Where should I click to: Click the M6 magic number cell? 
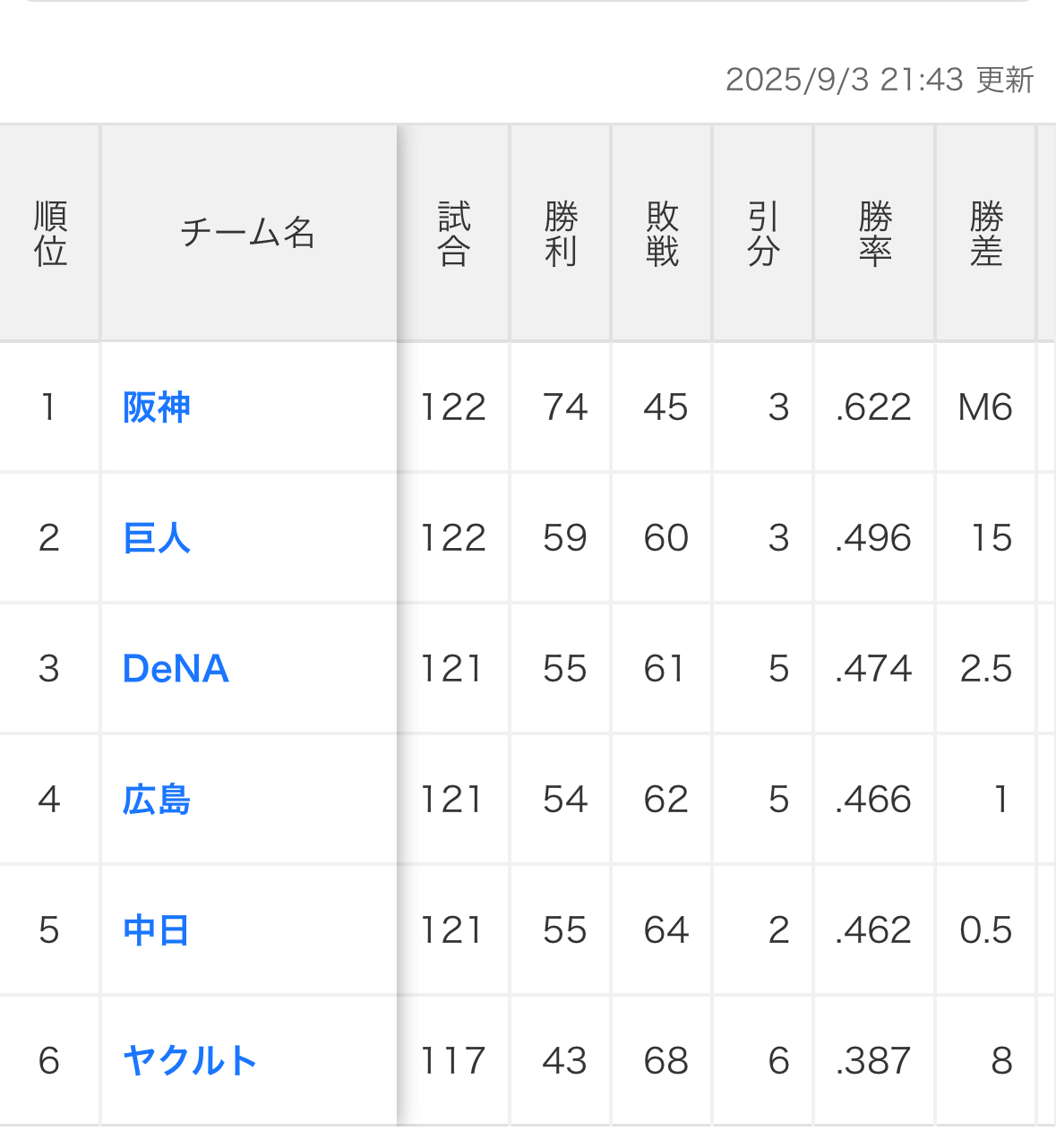click(x=985, y=407)
